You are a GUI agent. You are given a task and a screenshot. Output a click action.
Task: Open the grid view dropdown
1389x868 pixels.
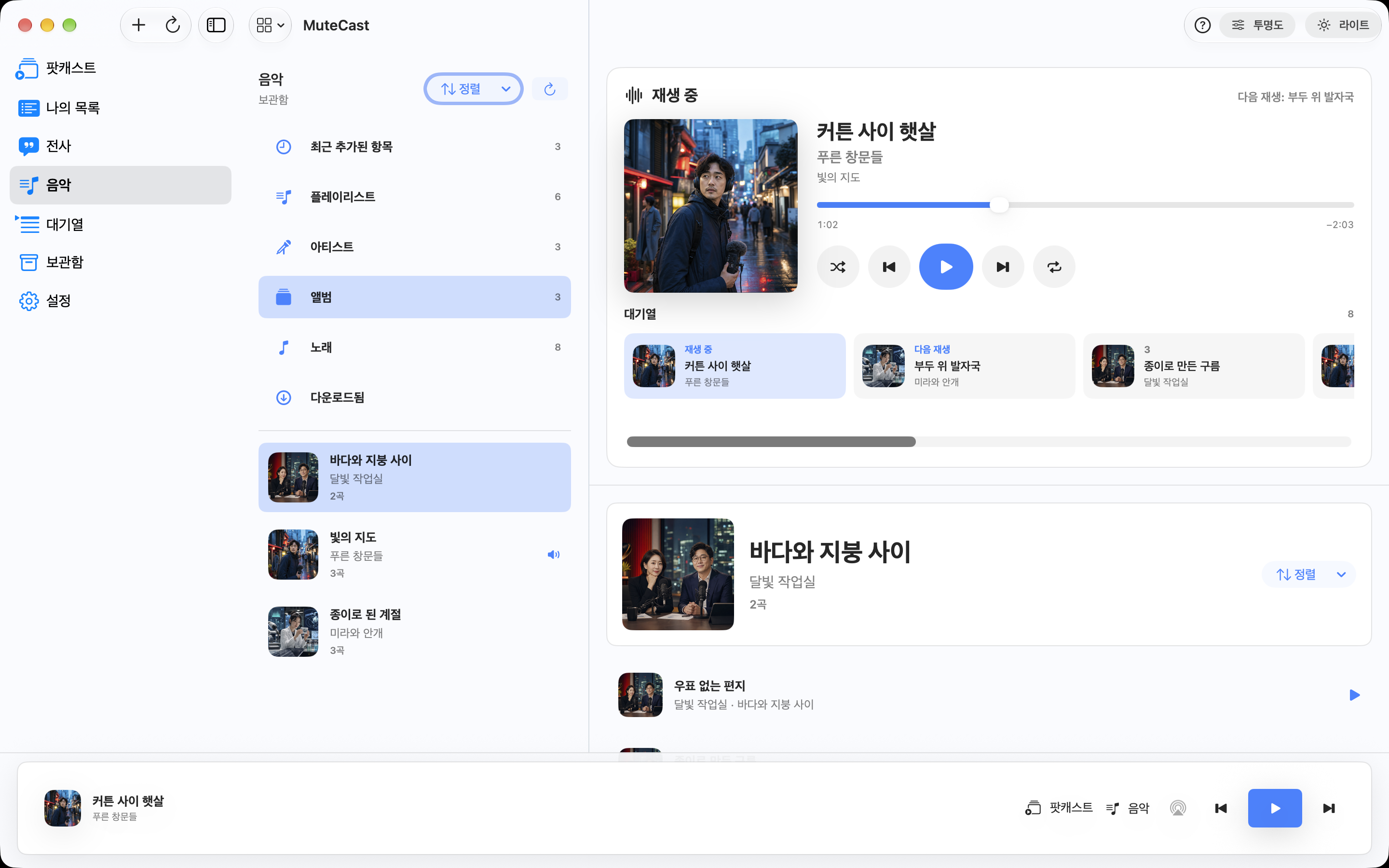[271, 25]
